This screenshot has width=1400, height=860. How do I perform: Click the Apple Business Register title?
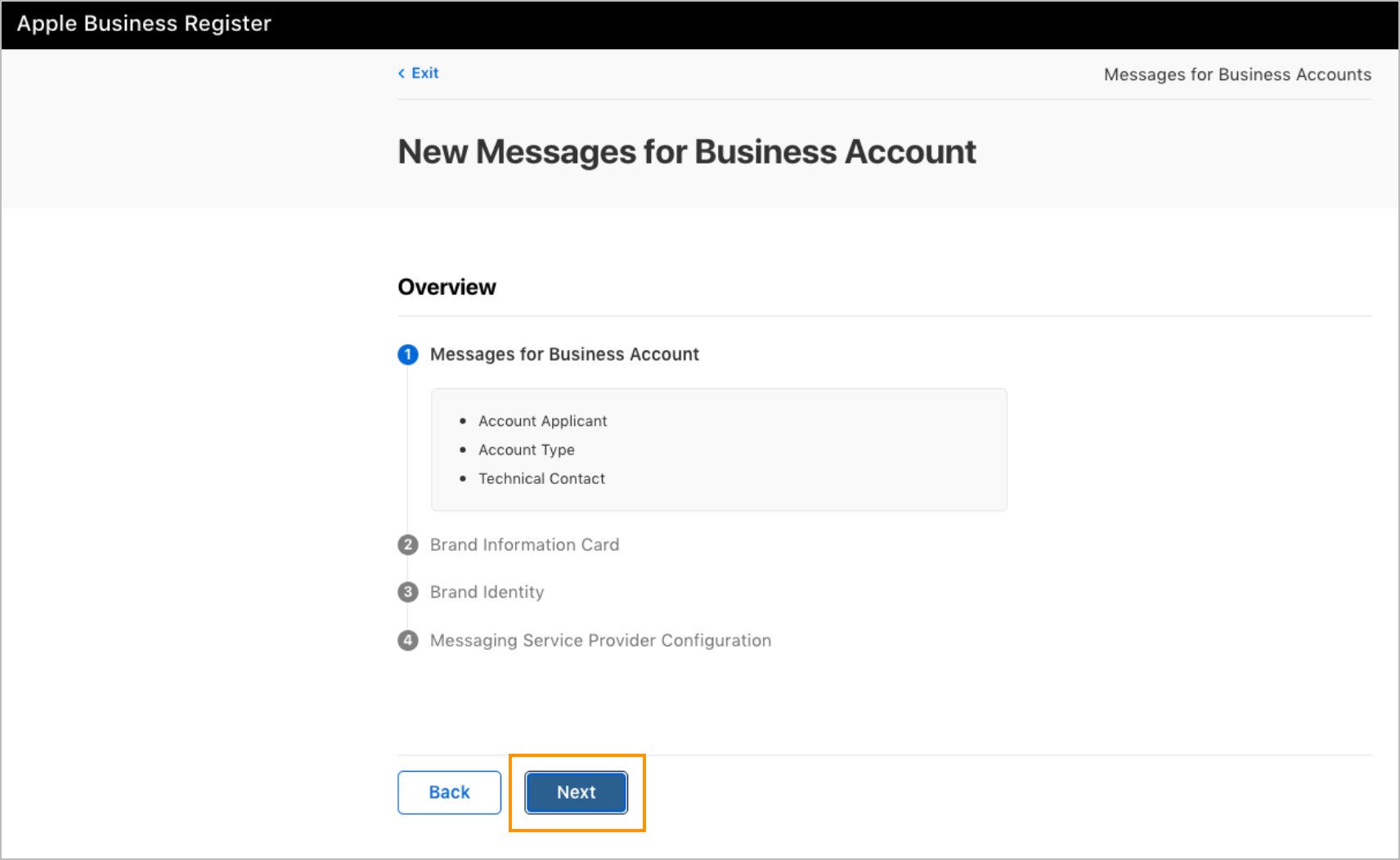(144, 24)
